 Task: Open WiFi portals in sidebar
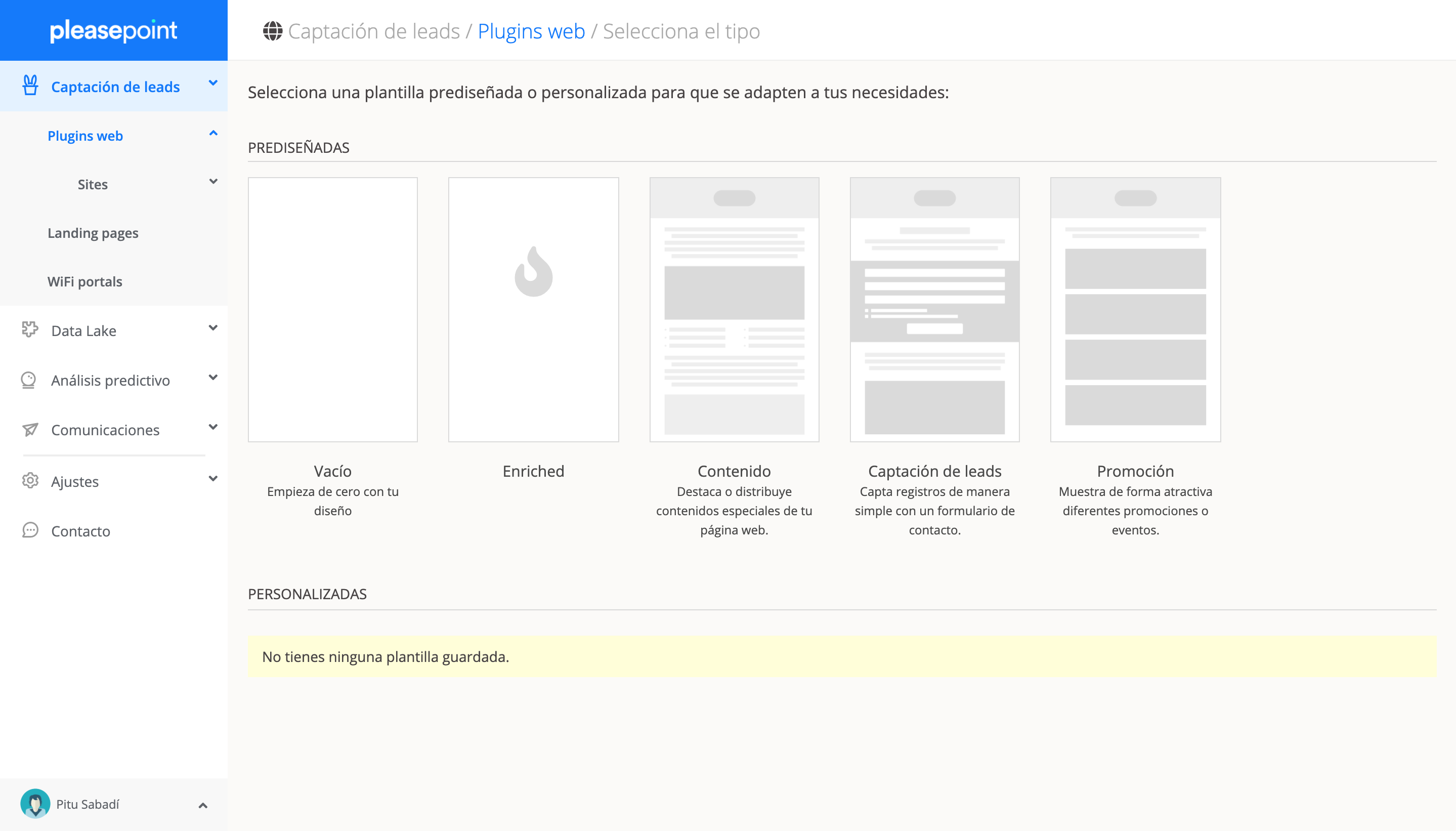[x=84, y=281]
